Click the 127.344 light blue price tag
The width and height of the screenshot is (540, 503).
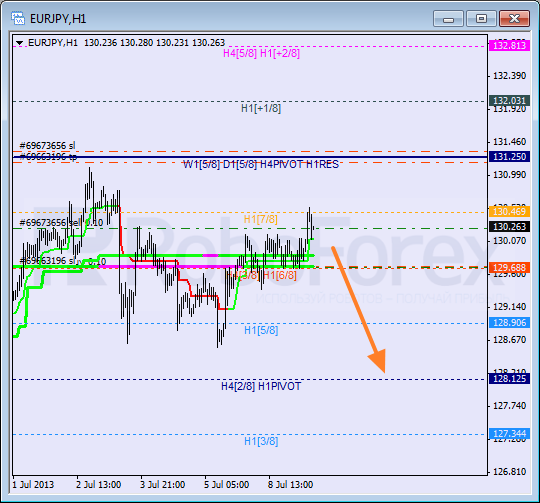pyautogui.click(x=509, y=433)
